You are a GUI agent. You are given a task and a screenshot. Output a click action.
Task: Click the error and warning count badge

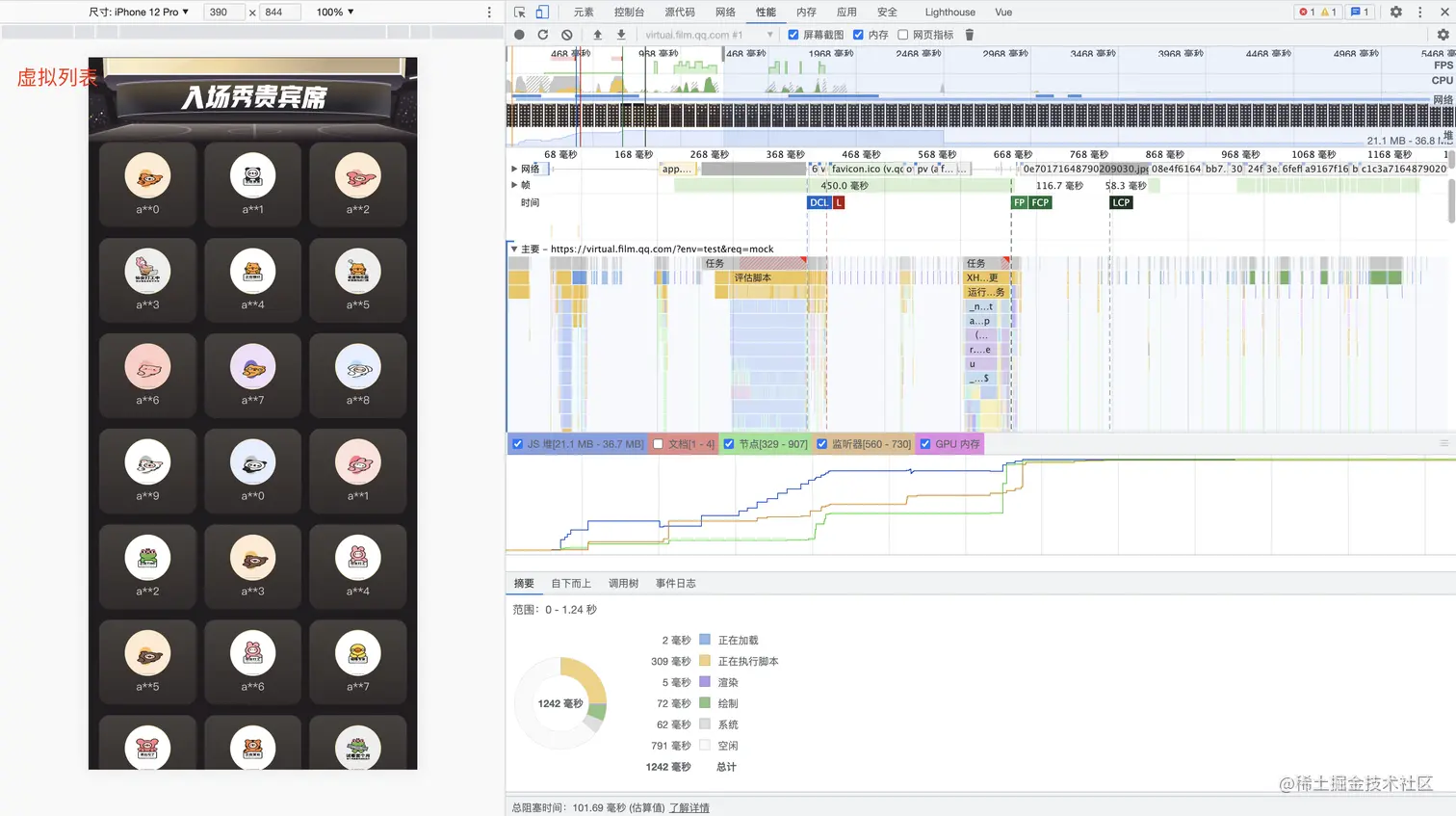point(1318,13)
